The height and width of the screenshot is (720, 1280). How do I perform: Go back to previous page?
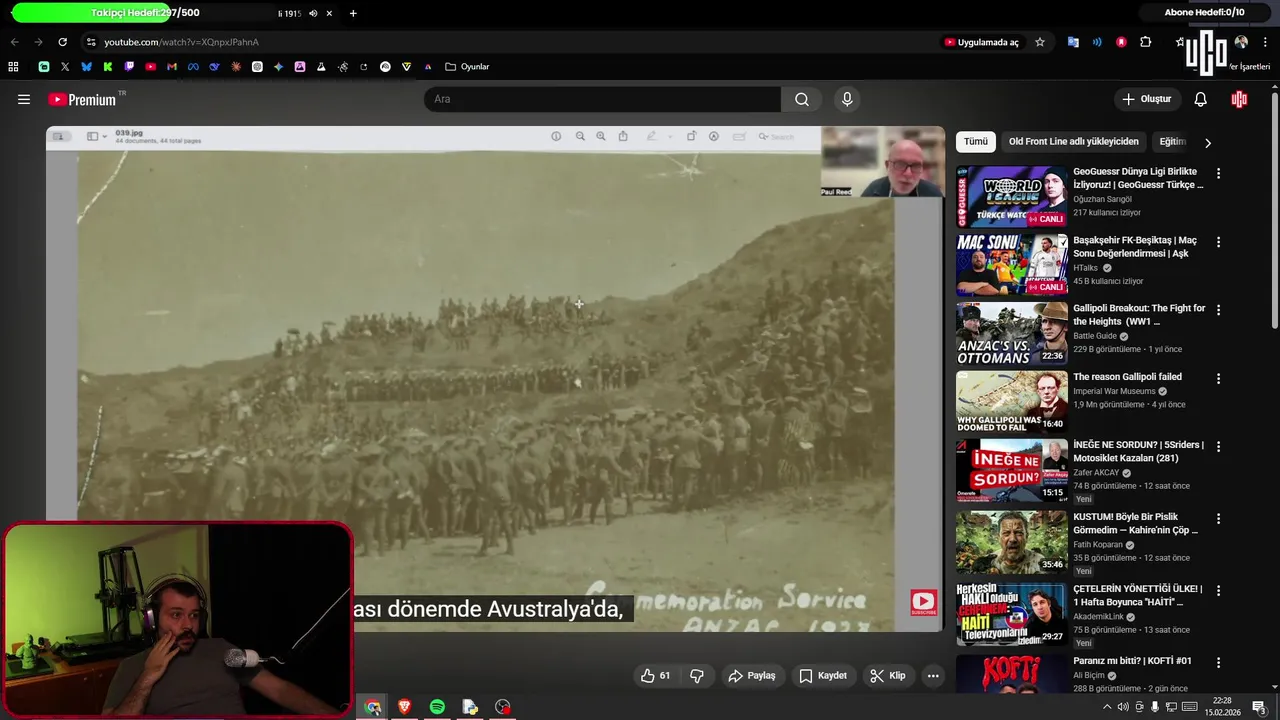pos(14,42)
